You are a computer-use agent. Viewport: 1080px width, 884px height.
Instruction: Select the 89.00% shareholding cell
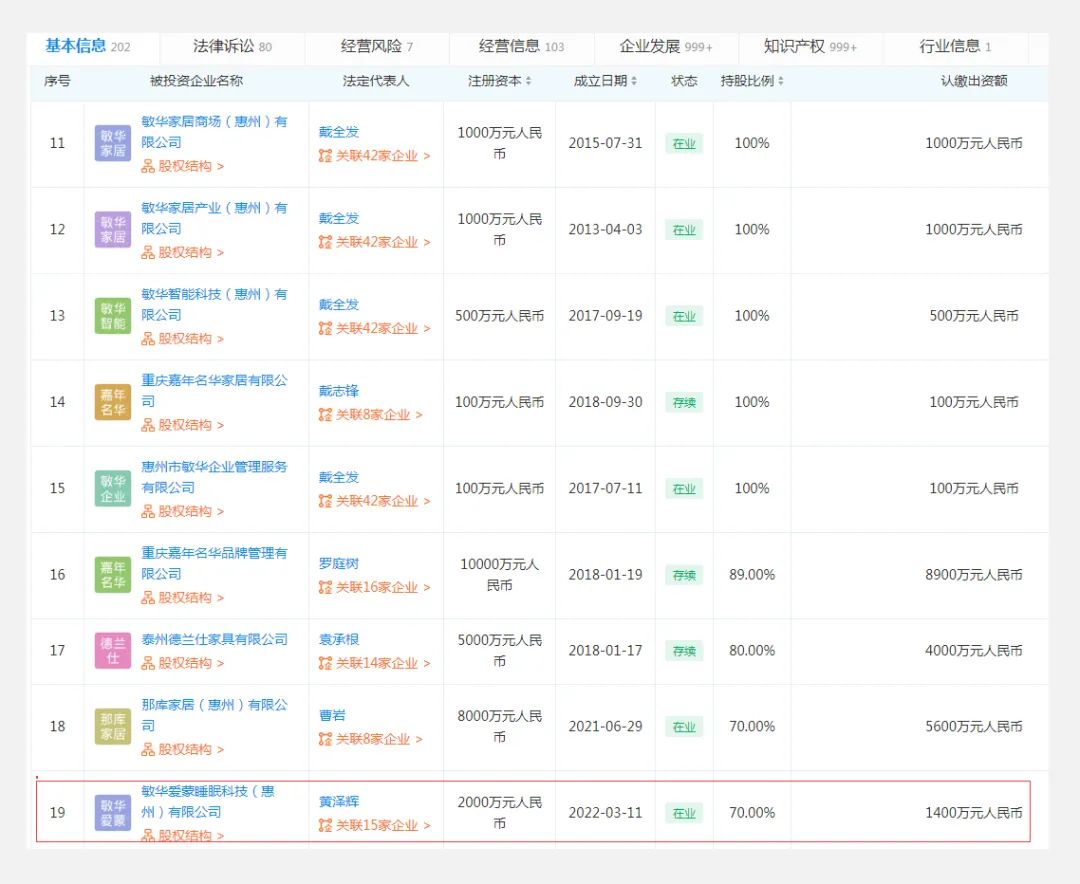click(752, 574)
